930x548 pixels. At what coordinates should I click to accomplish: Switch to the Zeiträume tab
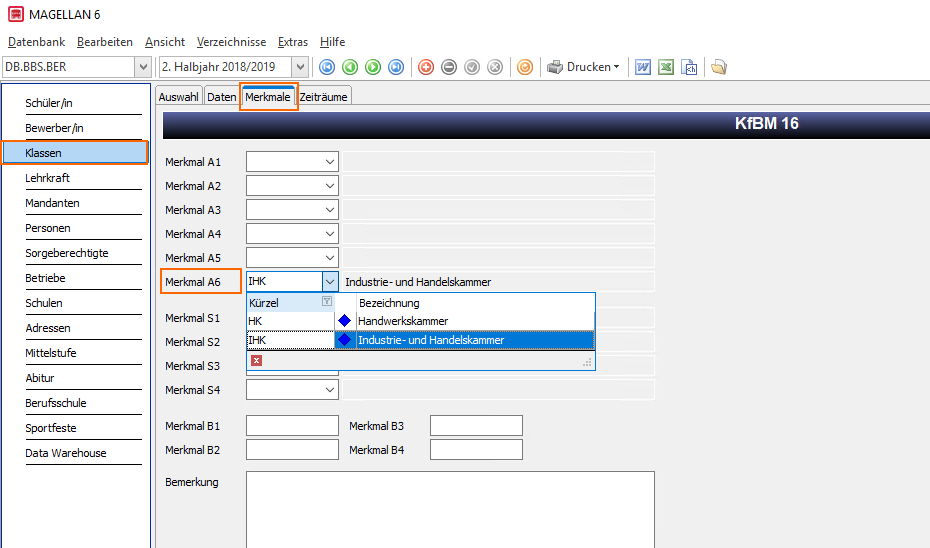[x=323, y=97]
